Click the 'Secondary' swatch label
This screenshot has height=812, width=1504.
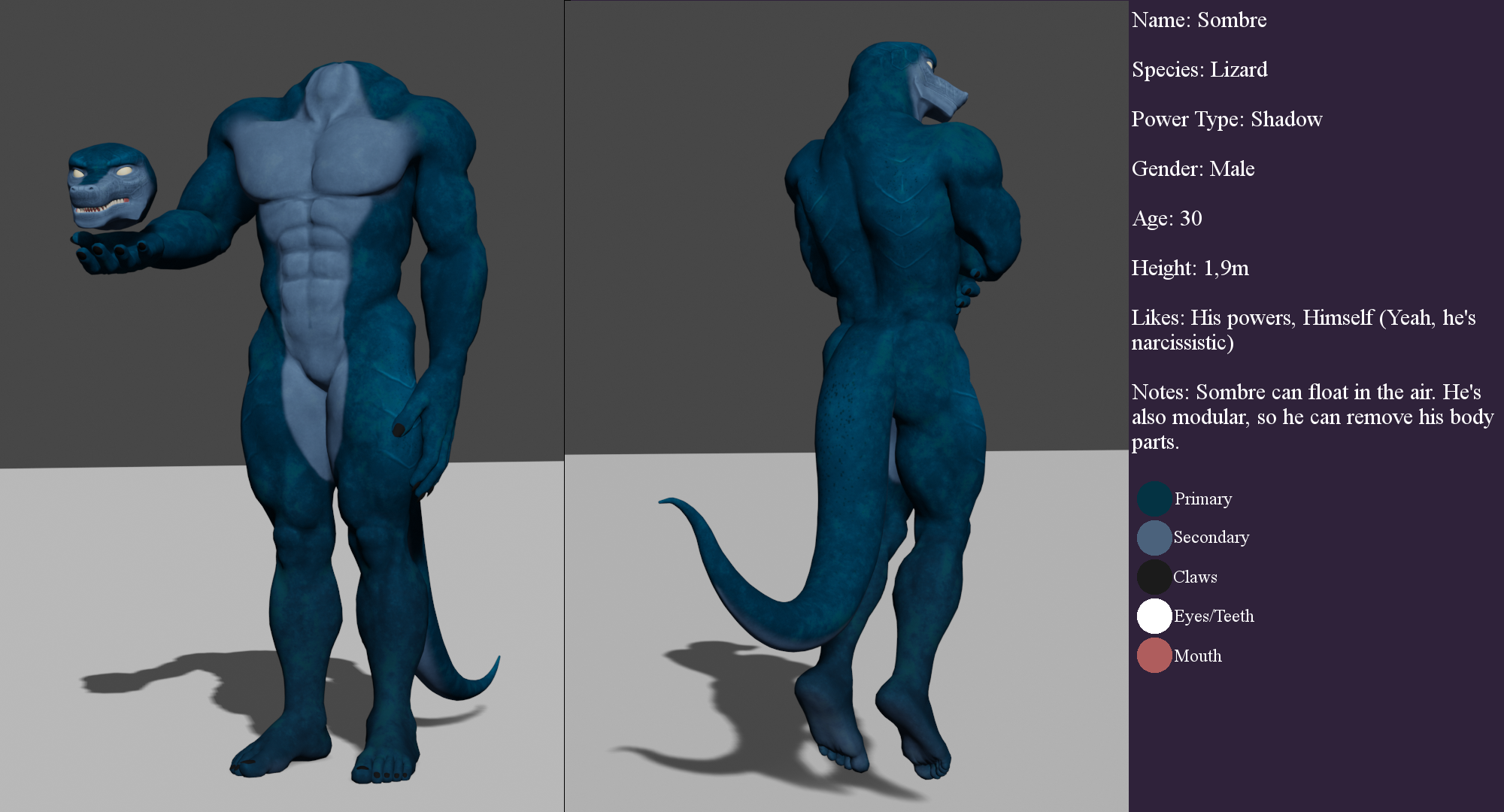pos(1211,538)
